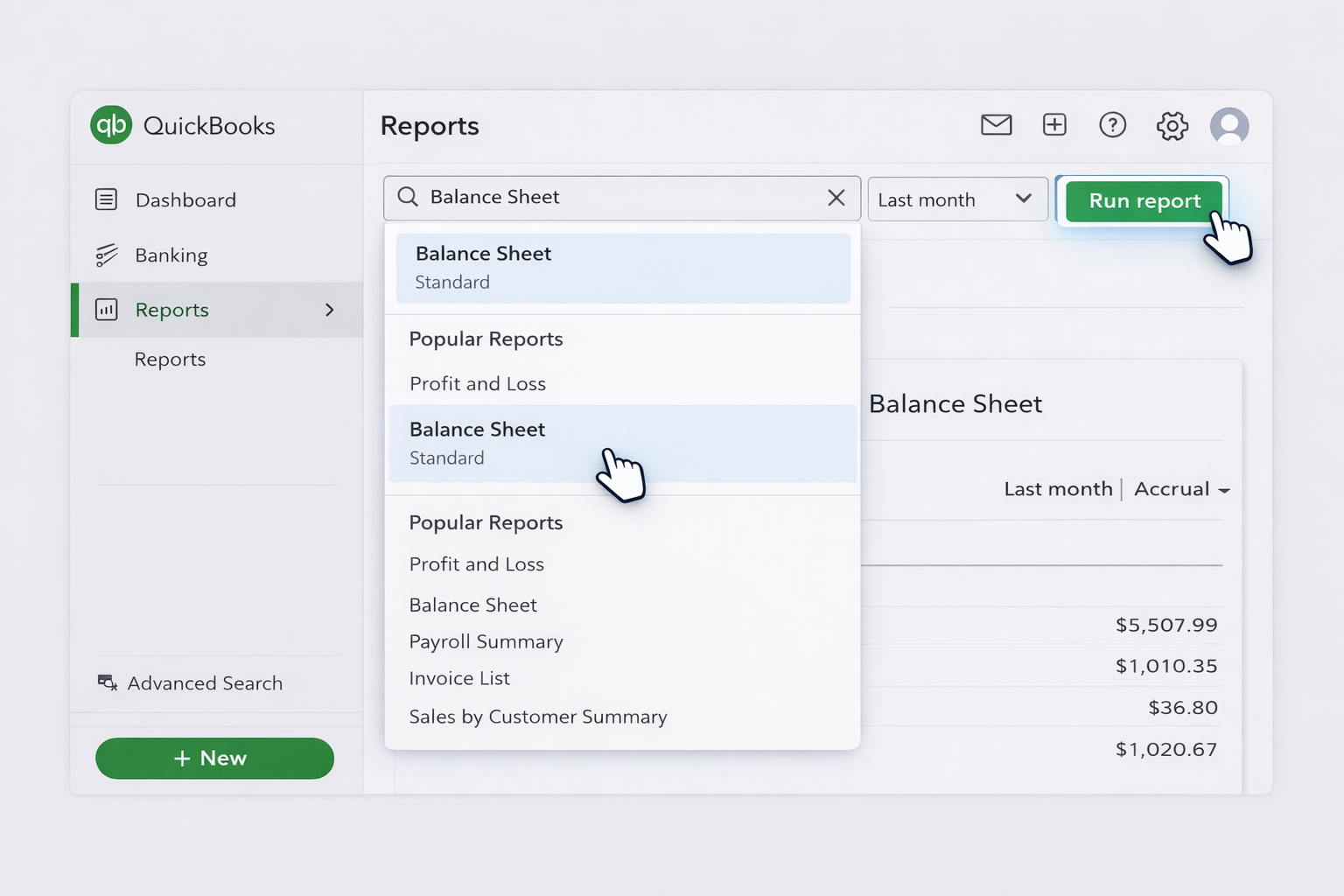Choose Payroll Summary report
This screenshot has height=896, width=1344.
click(x=486, y=642)
